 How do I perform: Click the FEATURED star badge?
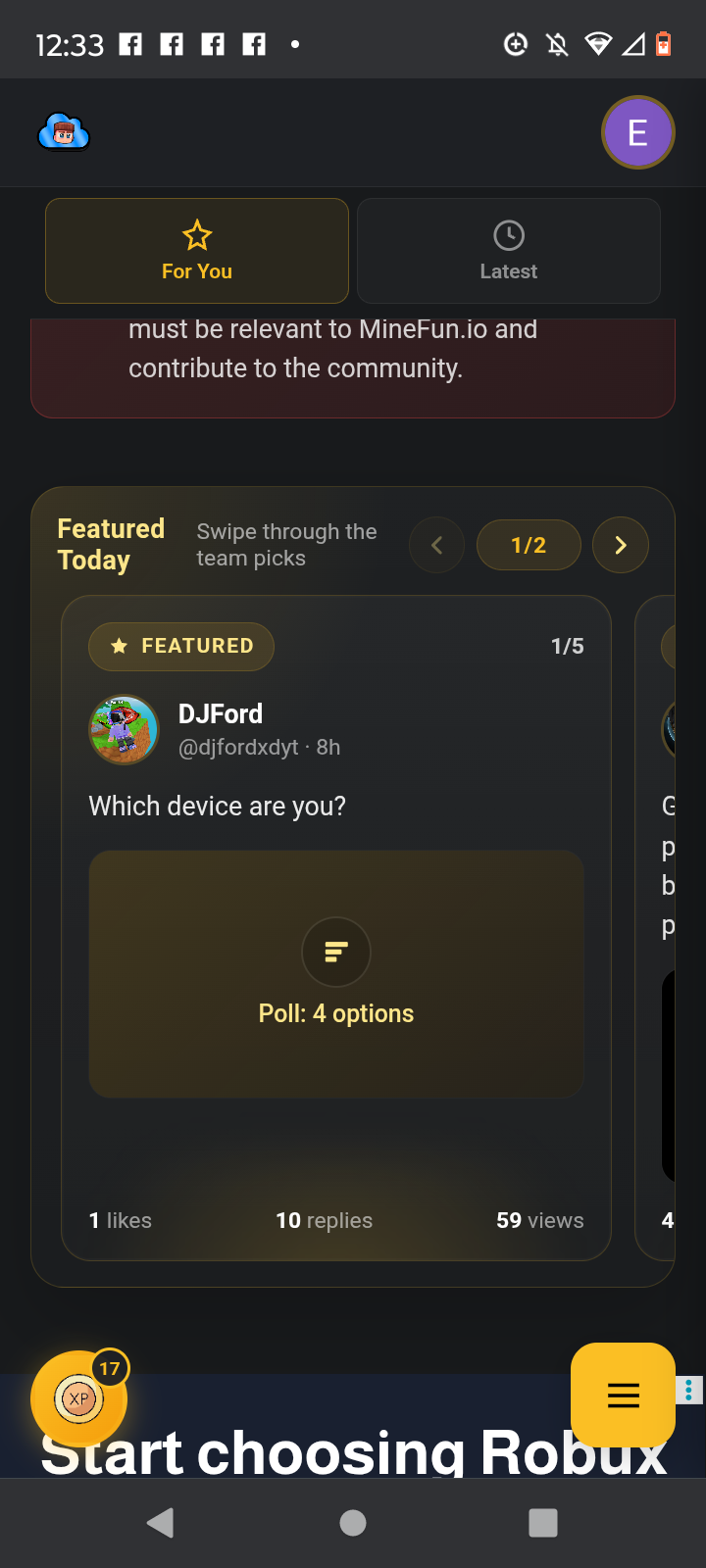coord(181,646)
